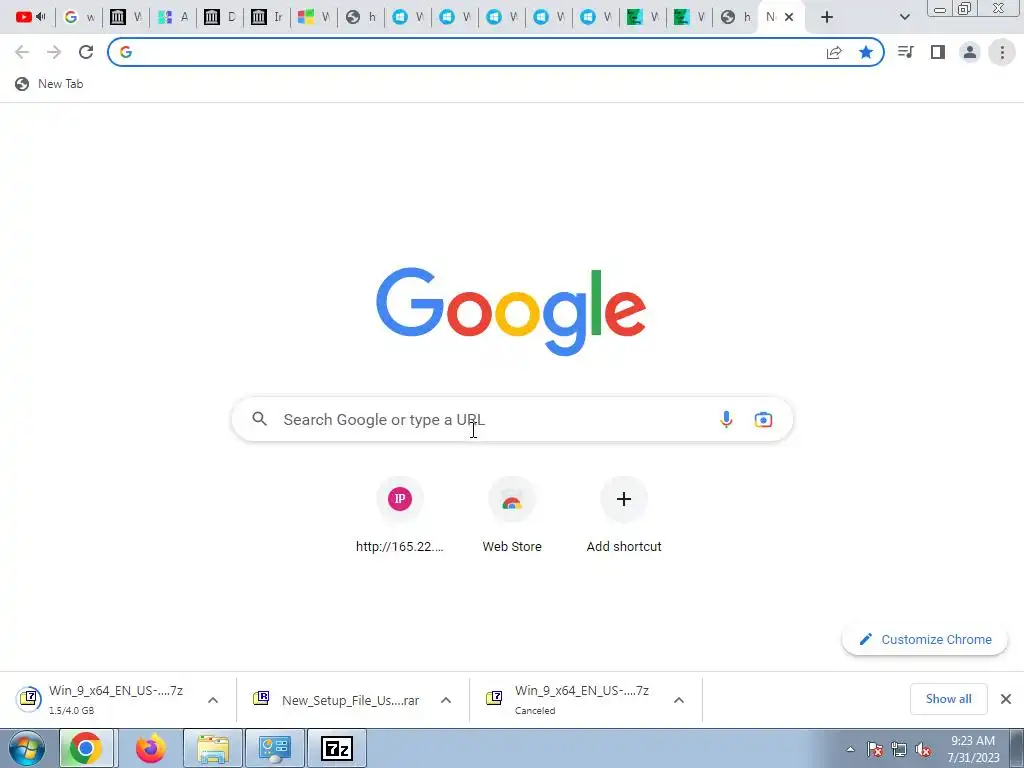Viewport: 1024px width, 768px height.
Task: Open Windows Explorer from taskbar
Action: (213, 748)
